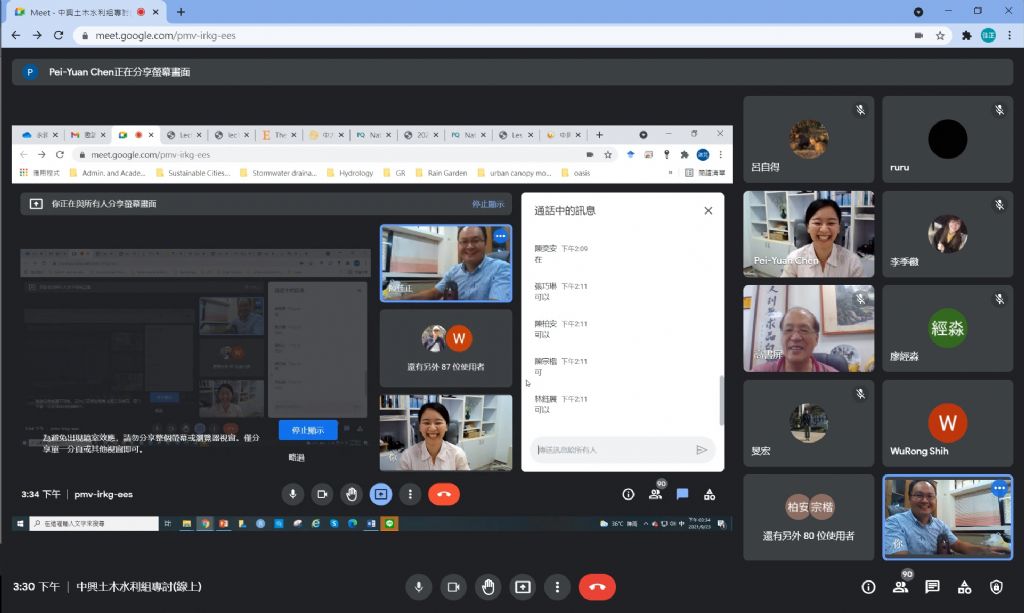Bookmark this page with the star icon

pyautogui.click(x=941, y=35)
